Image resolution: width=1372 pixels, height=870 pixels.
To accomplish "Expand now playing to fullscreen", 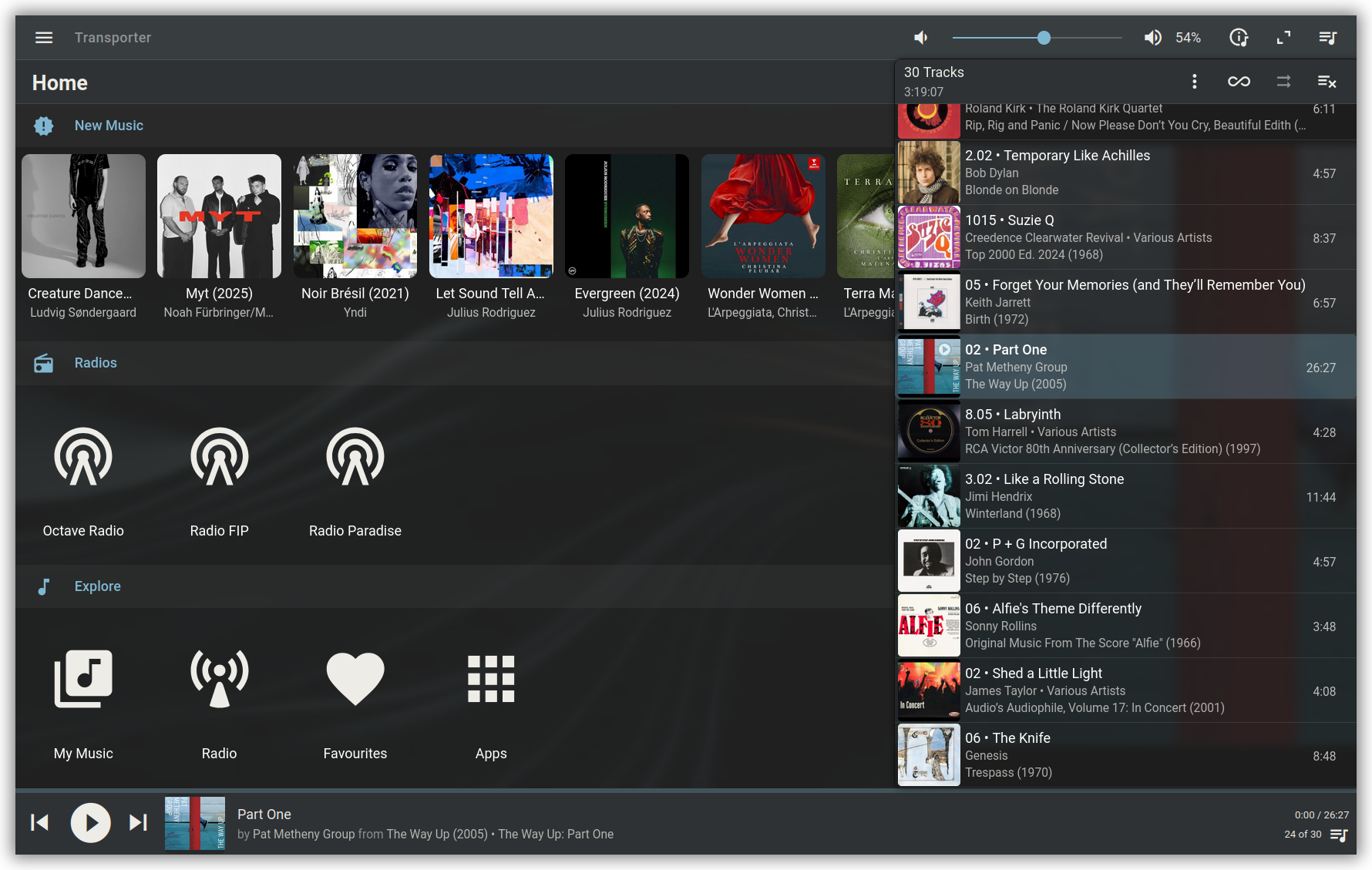I will pyautogui.click(x=1283, y=38).
